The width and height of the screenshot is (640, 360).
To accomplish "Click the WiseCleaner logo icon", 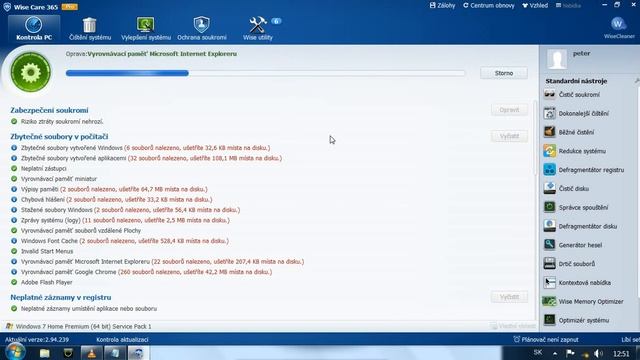I will point(619,24).
